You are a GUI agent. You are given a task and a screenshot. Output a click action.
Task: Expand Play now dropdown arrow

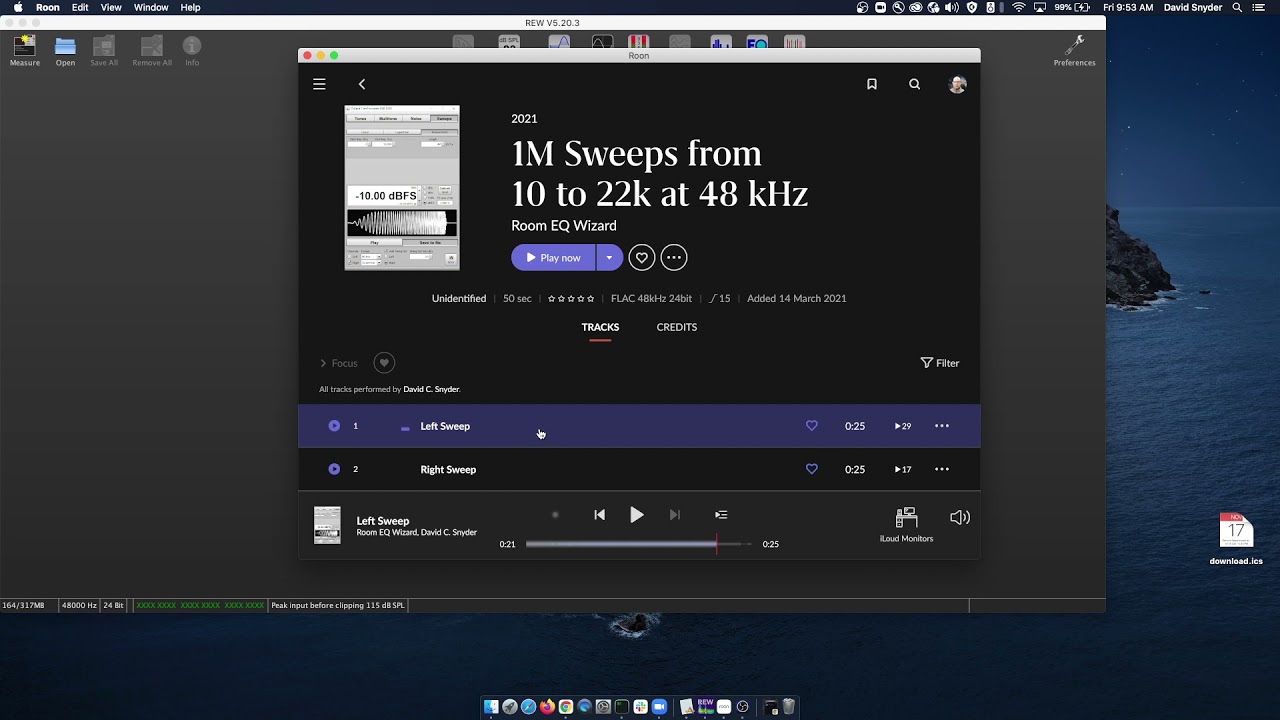click(x=609, y=258)
